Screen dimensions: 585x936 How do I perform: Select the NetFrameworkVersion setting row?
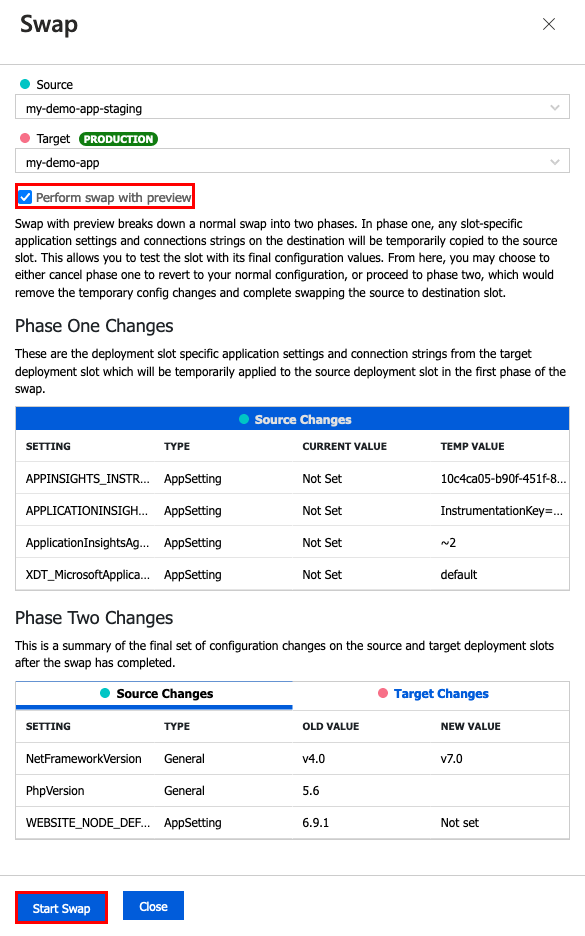pyautogui.click(x=292, y=759)
